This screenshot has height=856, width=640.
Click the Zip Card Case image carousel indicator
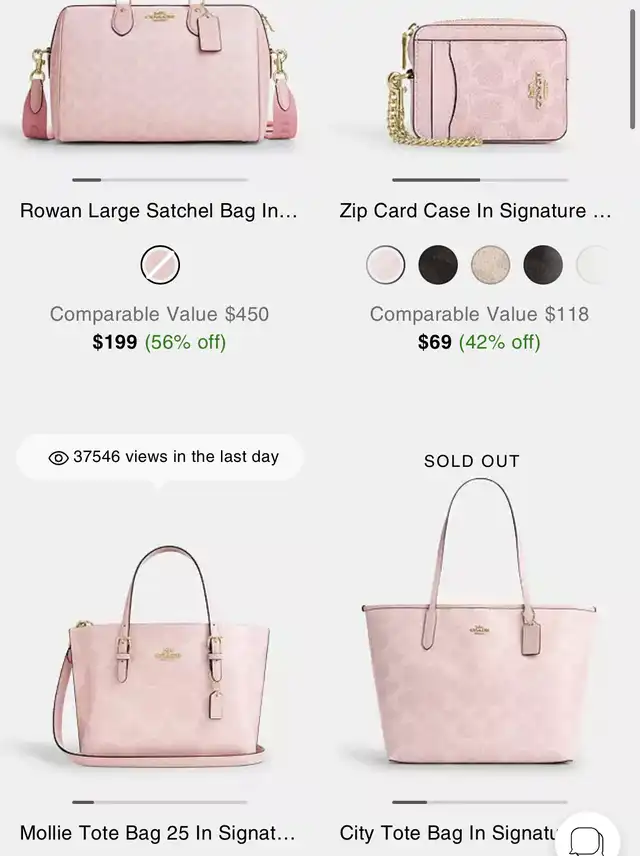480,180
